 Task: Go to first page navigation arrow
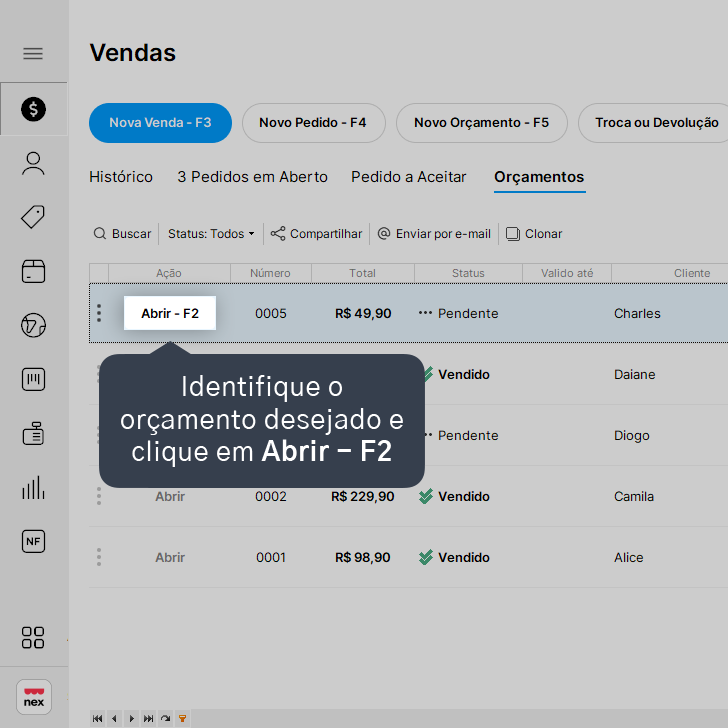[98, 719]
